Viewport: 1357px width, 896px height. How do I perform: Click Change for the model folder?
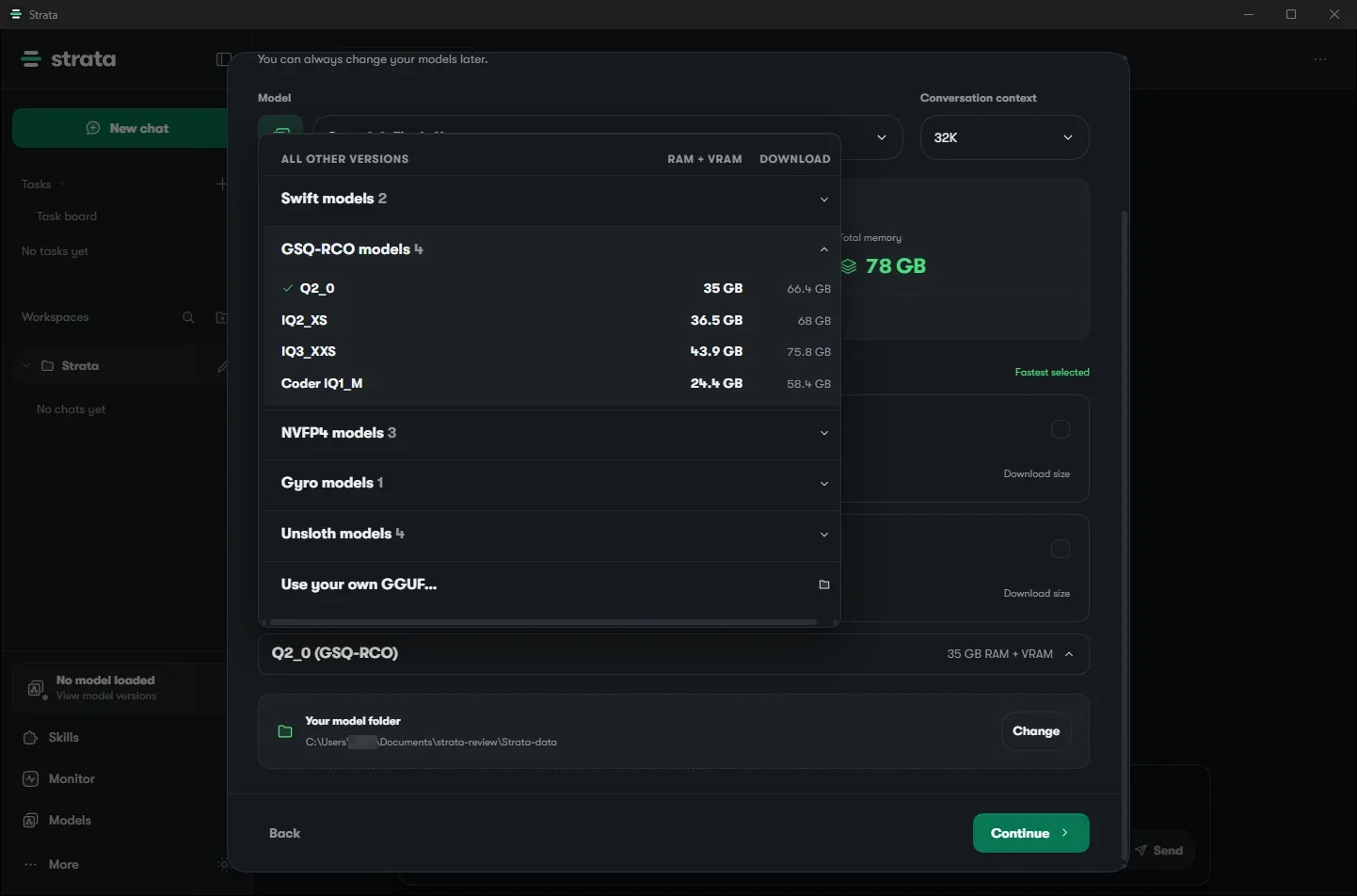coord(1036,731)
